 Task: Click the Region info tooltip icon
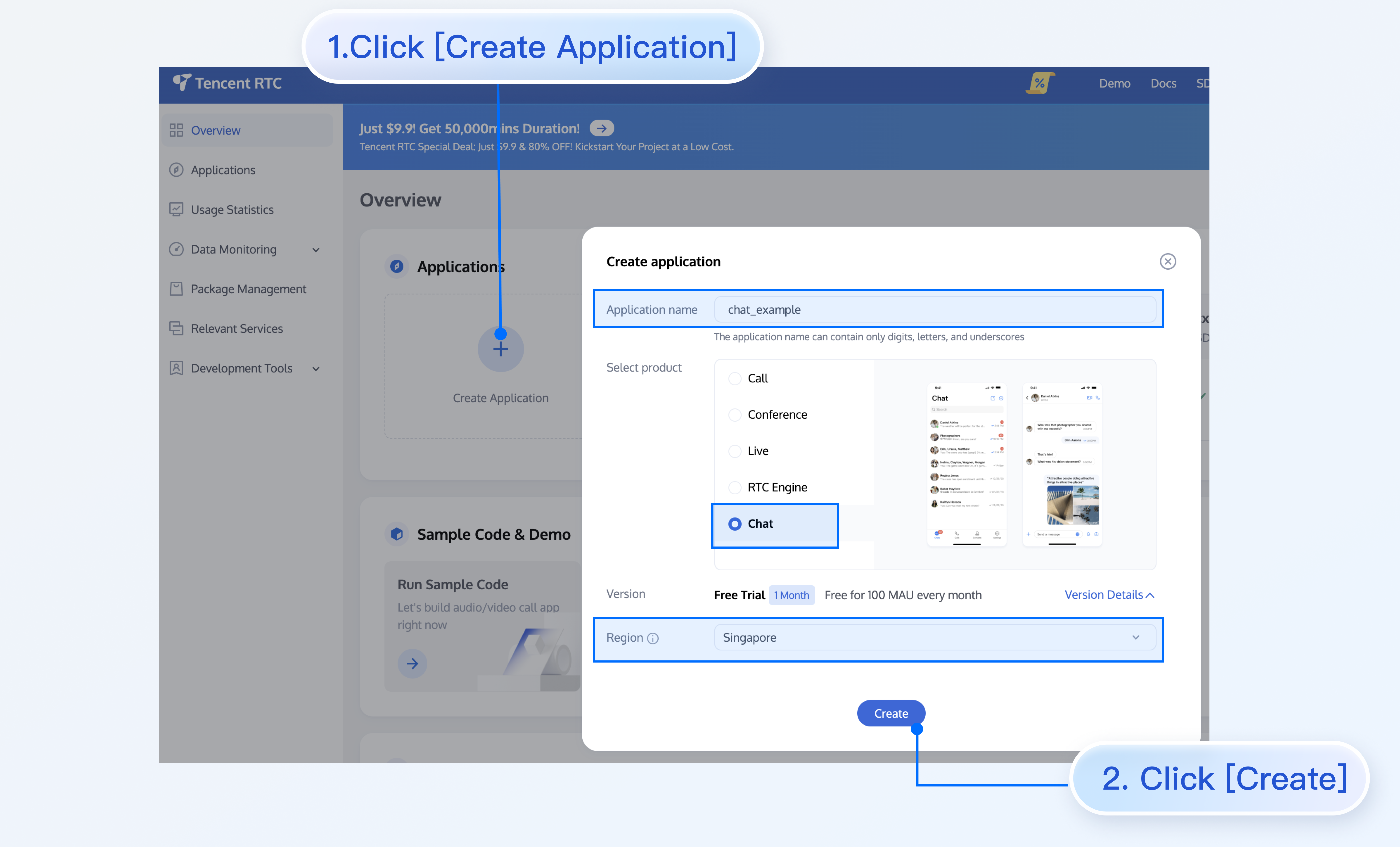click(x=653, y=638)
